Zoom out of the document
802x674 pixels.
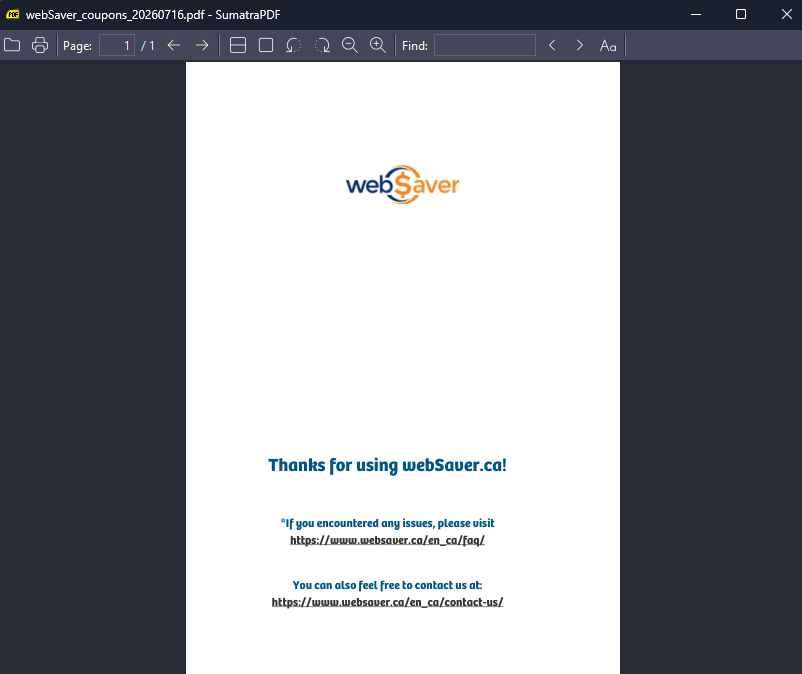pyautogui.click(x=350, y=46)
